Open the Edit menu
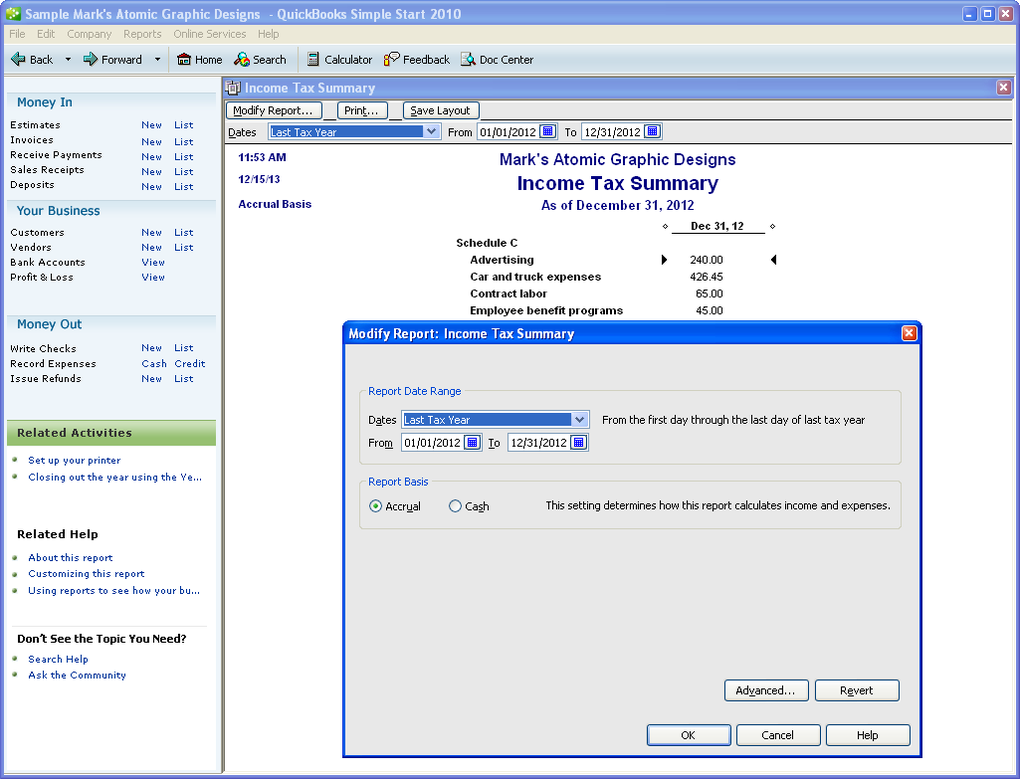The width and height of the screenshot is (1020, 779). (46, 34)
